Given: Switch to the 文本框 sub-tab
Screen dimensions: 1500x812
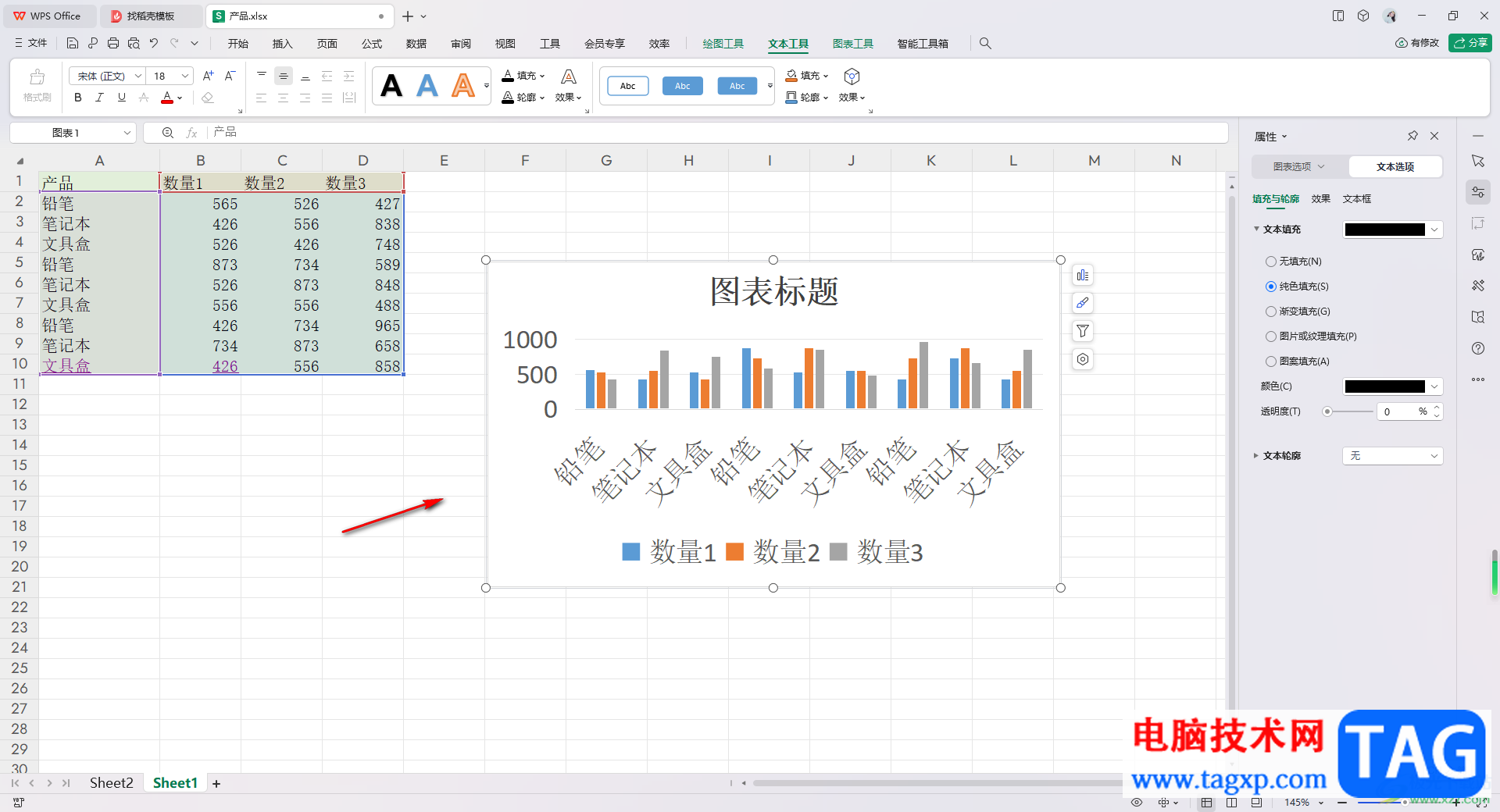Looking at the screenshot, I should (1357, 199).
